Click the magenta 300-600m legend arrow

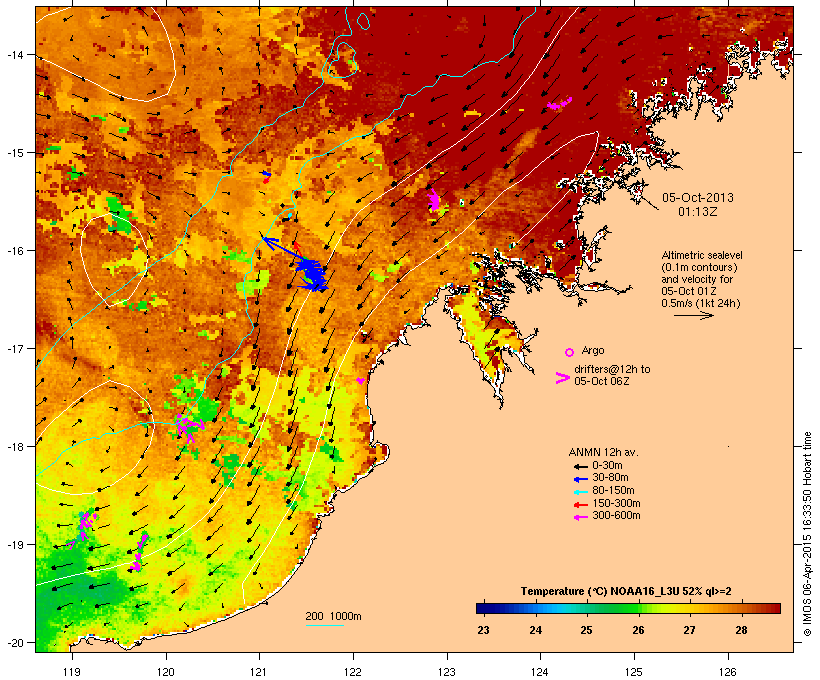[x=580, y=517]
